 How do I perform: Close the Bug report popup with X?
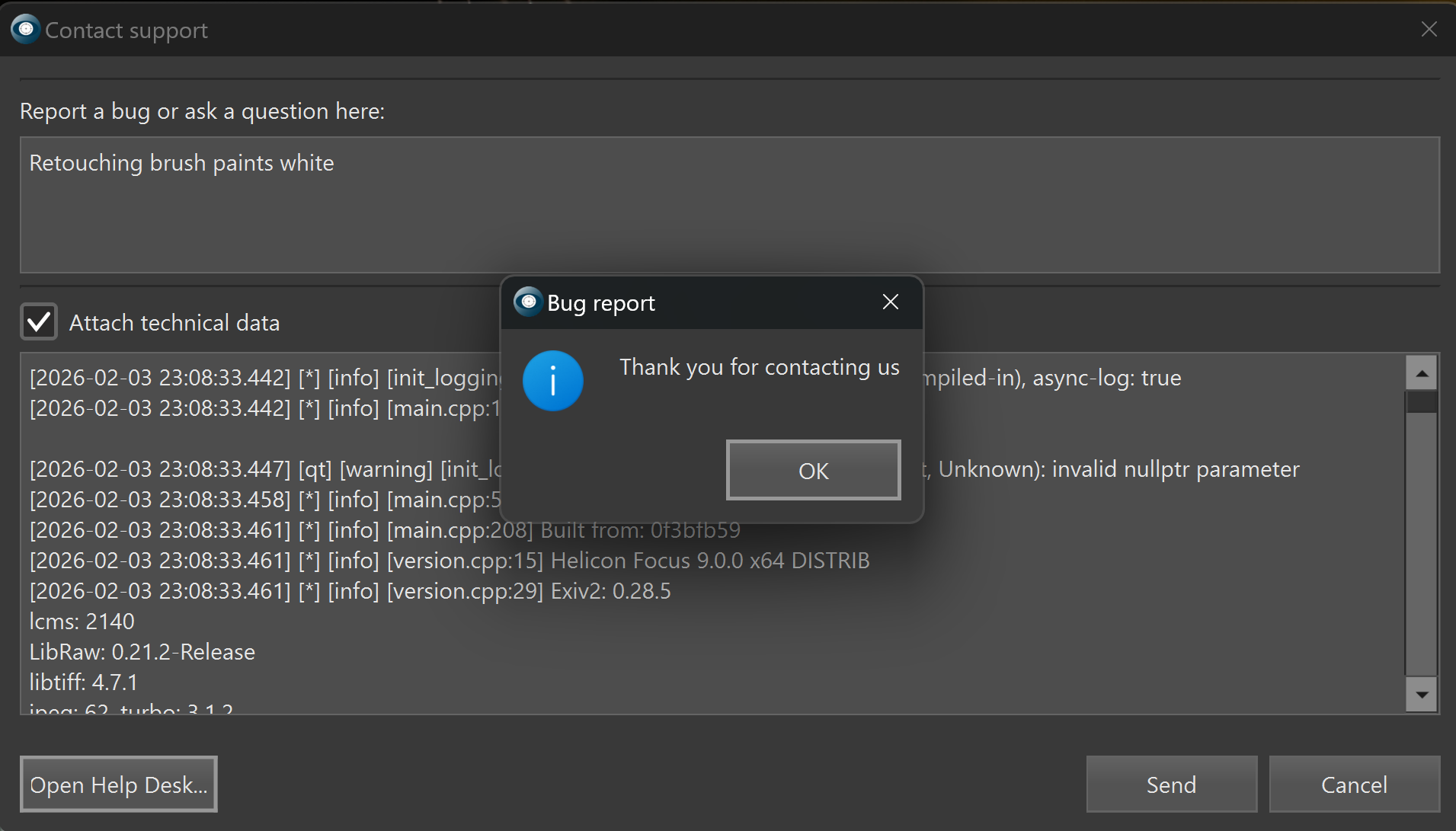coord(890,302)
